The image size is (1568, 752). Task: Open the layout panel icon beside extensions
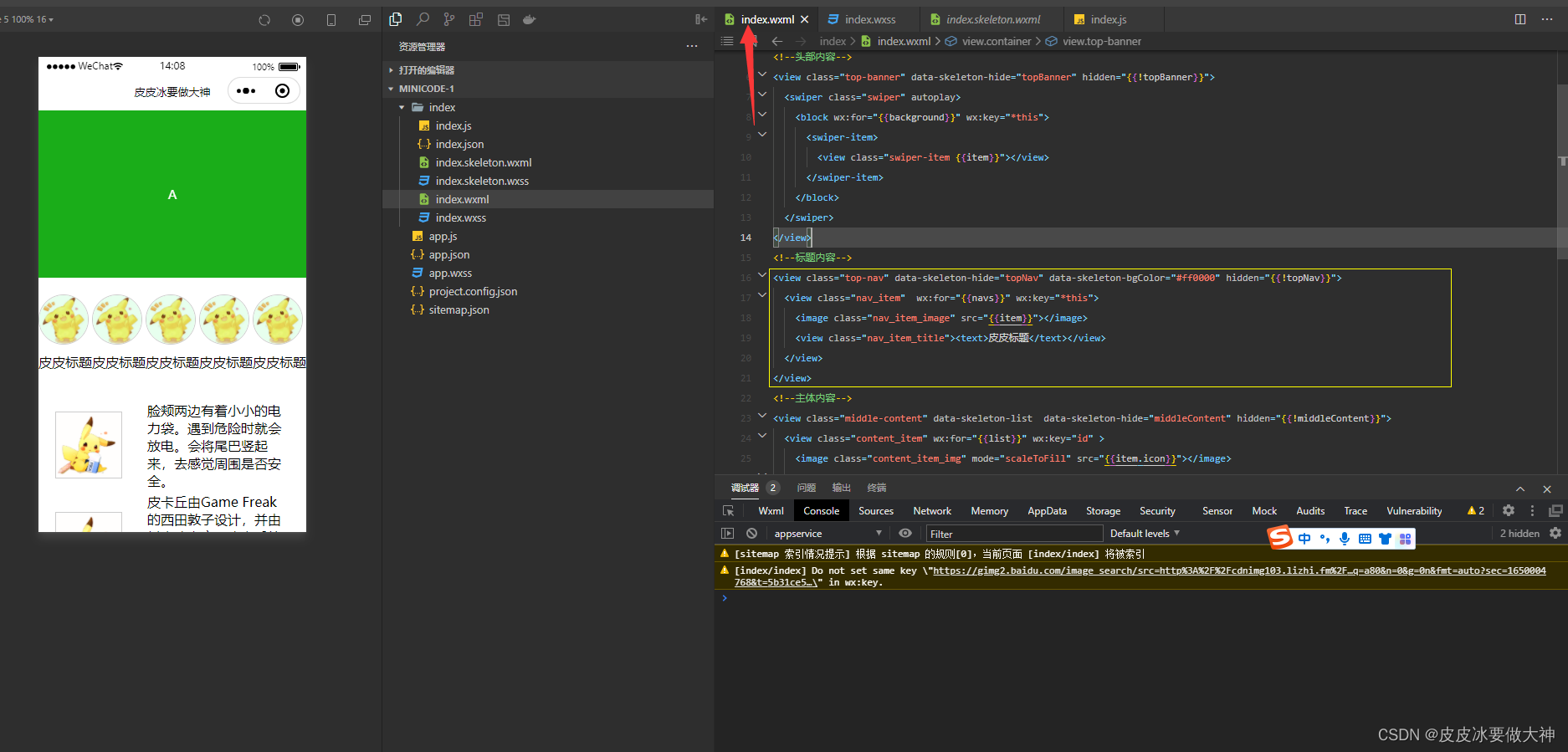tap(504, 20)
